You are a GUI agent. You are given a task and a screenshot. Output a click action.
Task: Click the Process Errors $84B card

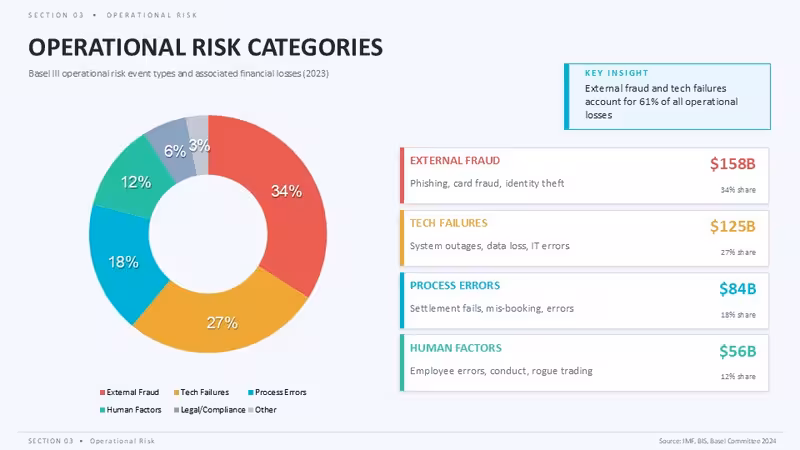pos(584,301)
